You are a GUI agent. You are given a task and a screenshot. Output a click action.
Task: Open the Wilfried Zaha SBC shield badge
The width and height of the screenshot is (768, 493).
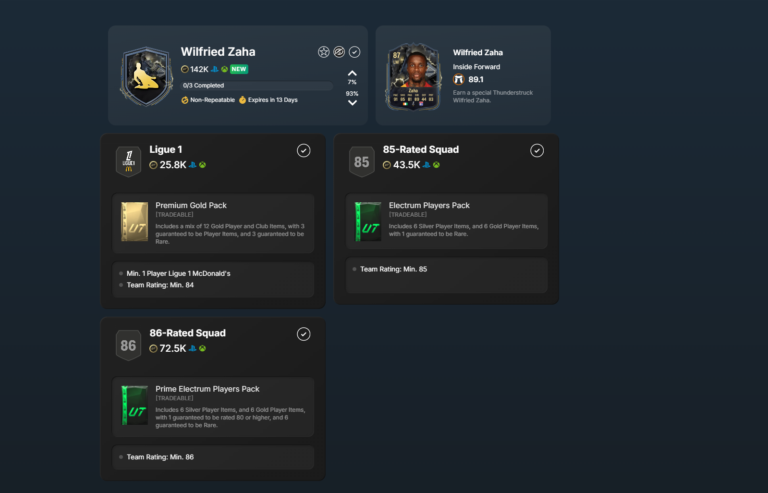[x=146, y=76]
